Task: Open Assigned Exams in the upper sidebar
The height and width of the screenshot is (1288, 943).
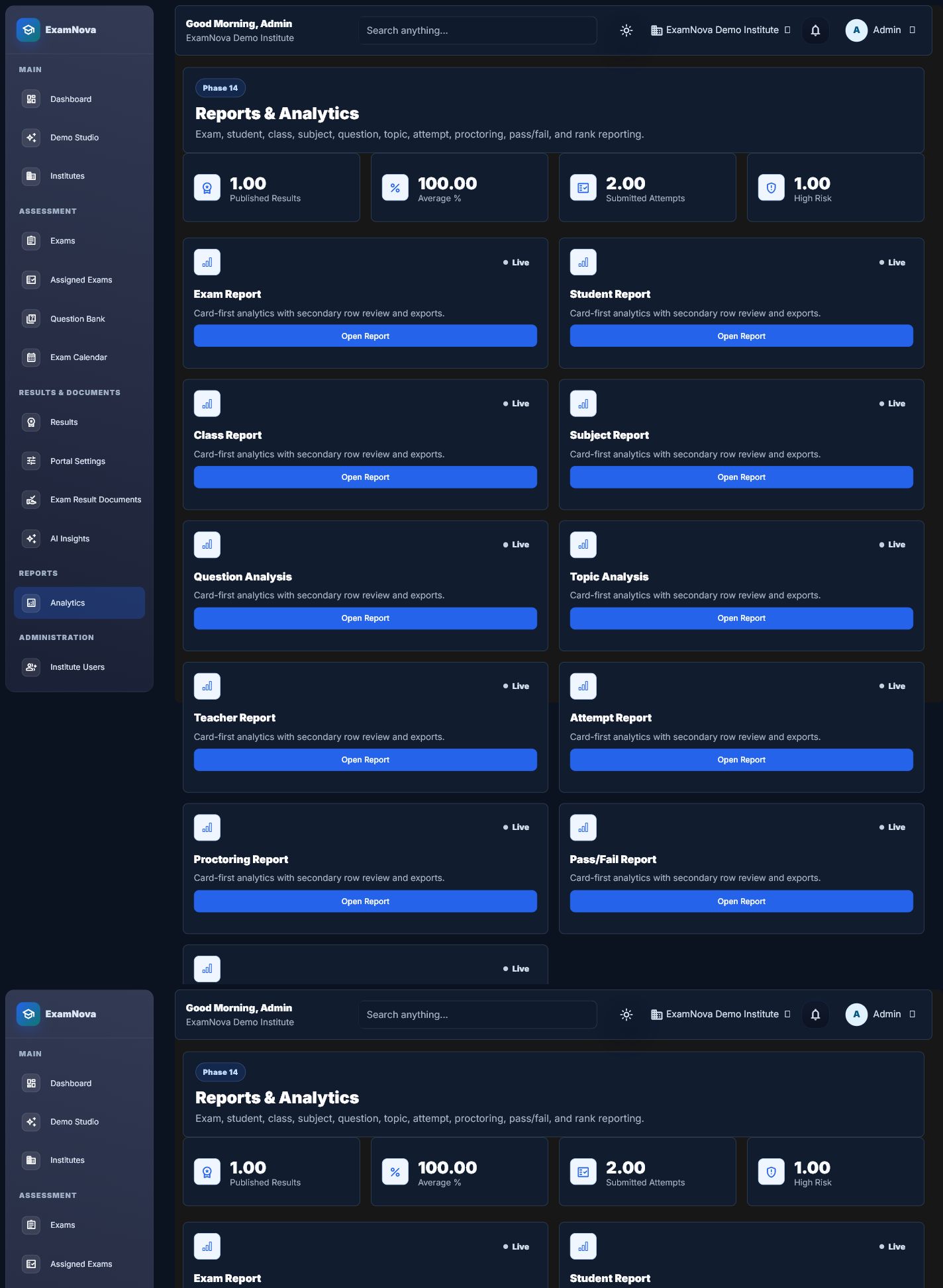Action: pyautogui.click(x=79, y=280)
